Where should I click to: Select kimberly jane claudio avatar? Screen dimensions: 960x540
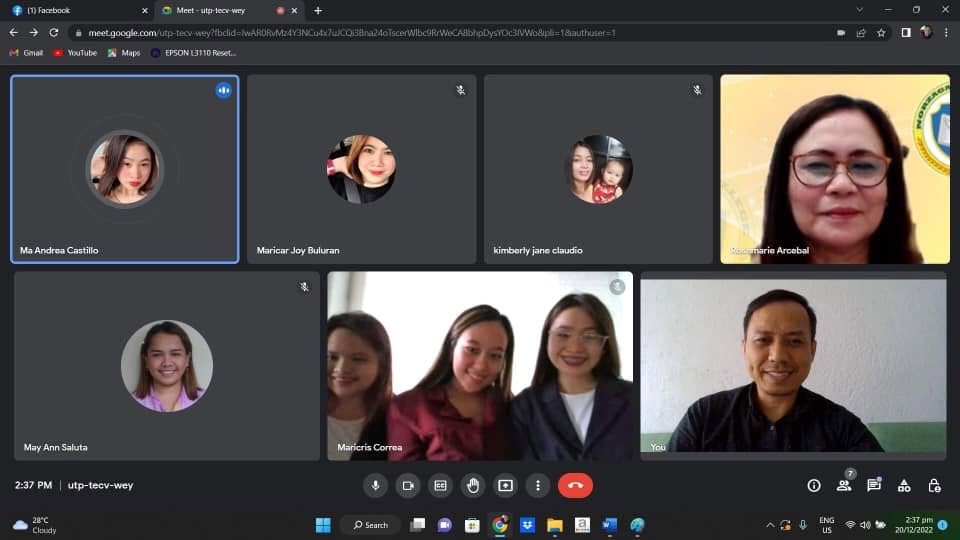click(x=598, y=169)
